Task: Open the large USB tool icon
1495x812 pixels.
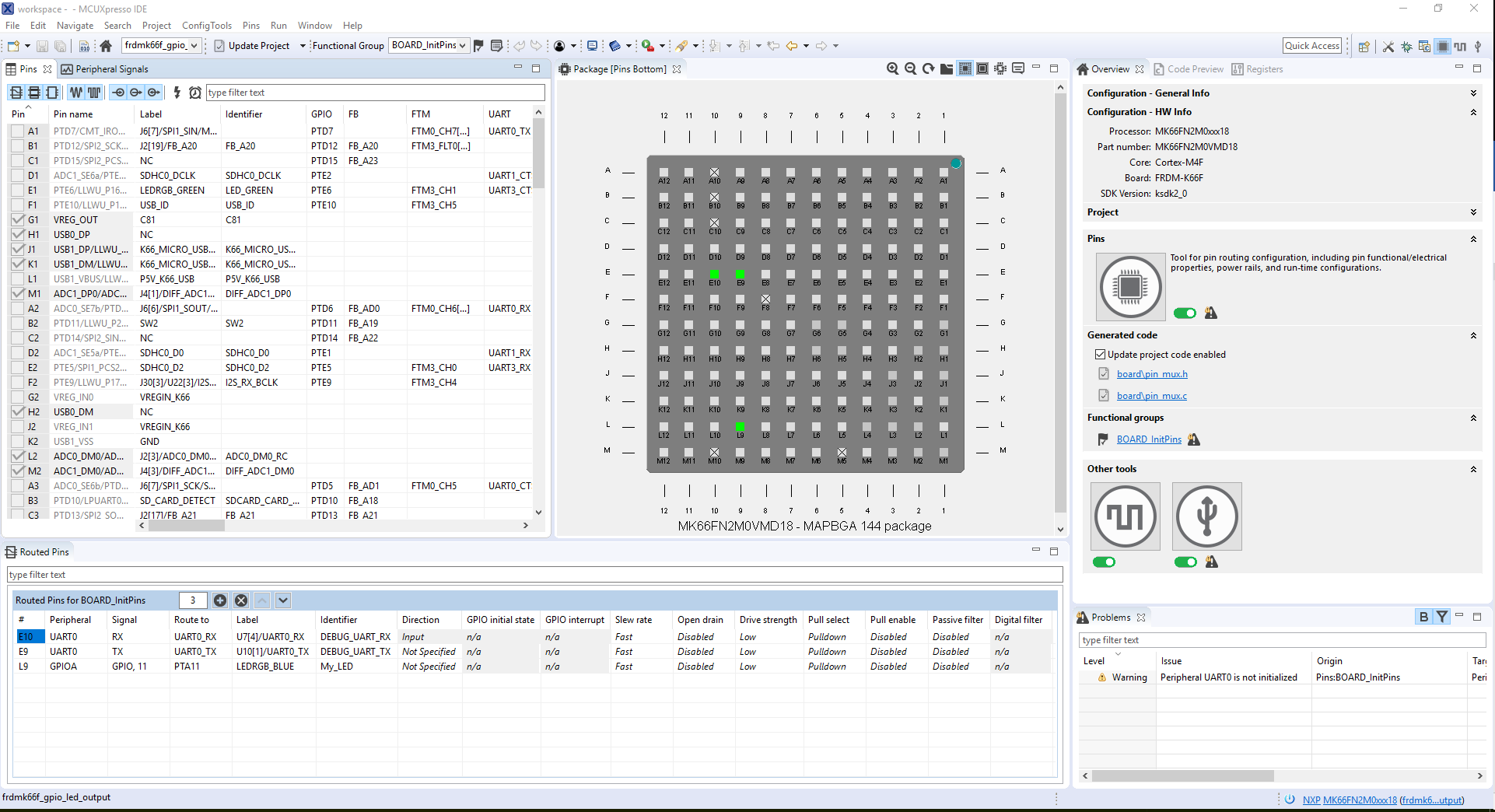Action: (1206, 516)
